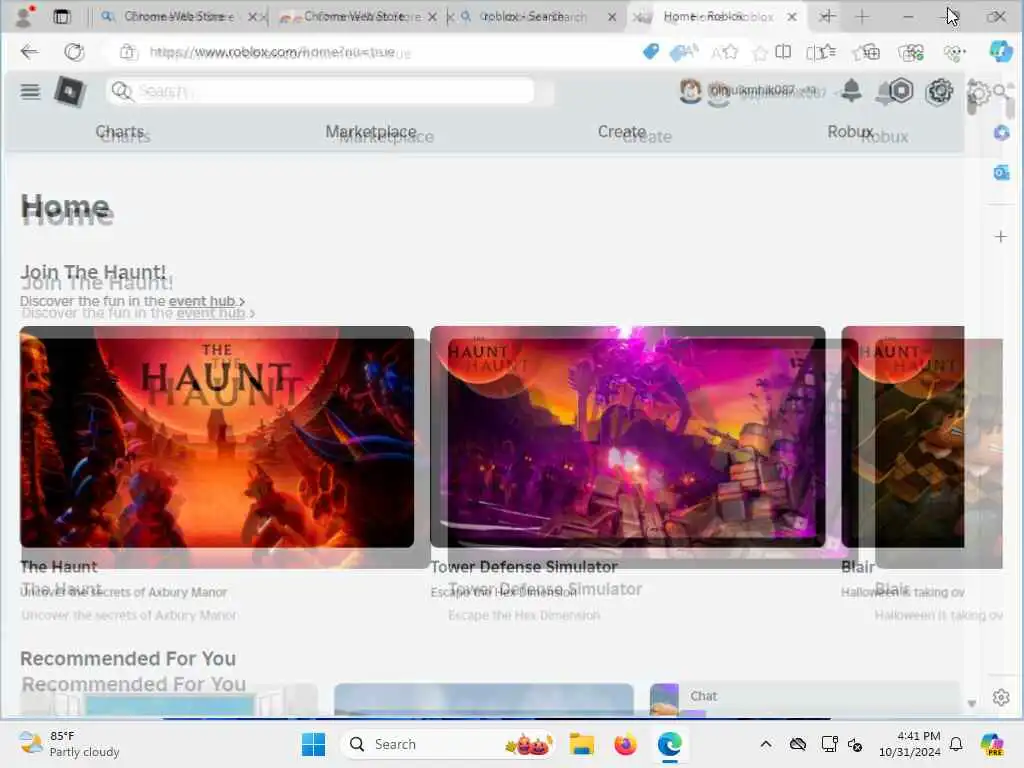Image resolution: width=1024 pixels, height=768 pixels.
Task: Open the Windows Start menu
Action: coord(313,744)
